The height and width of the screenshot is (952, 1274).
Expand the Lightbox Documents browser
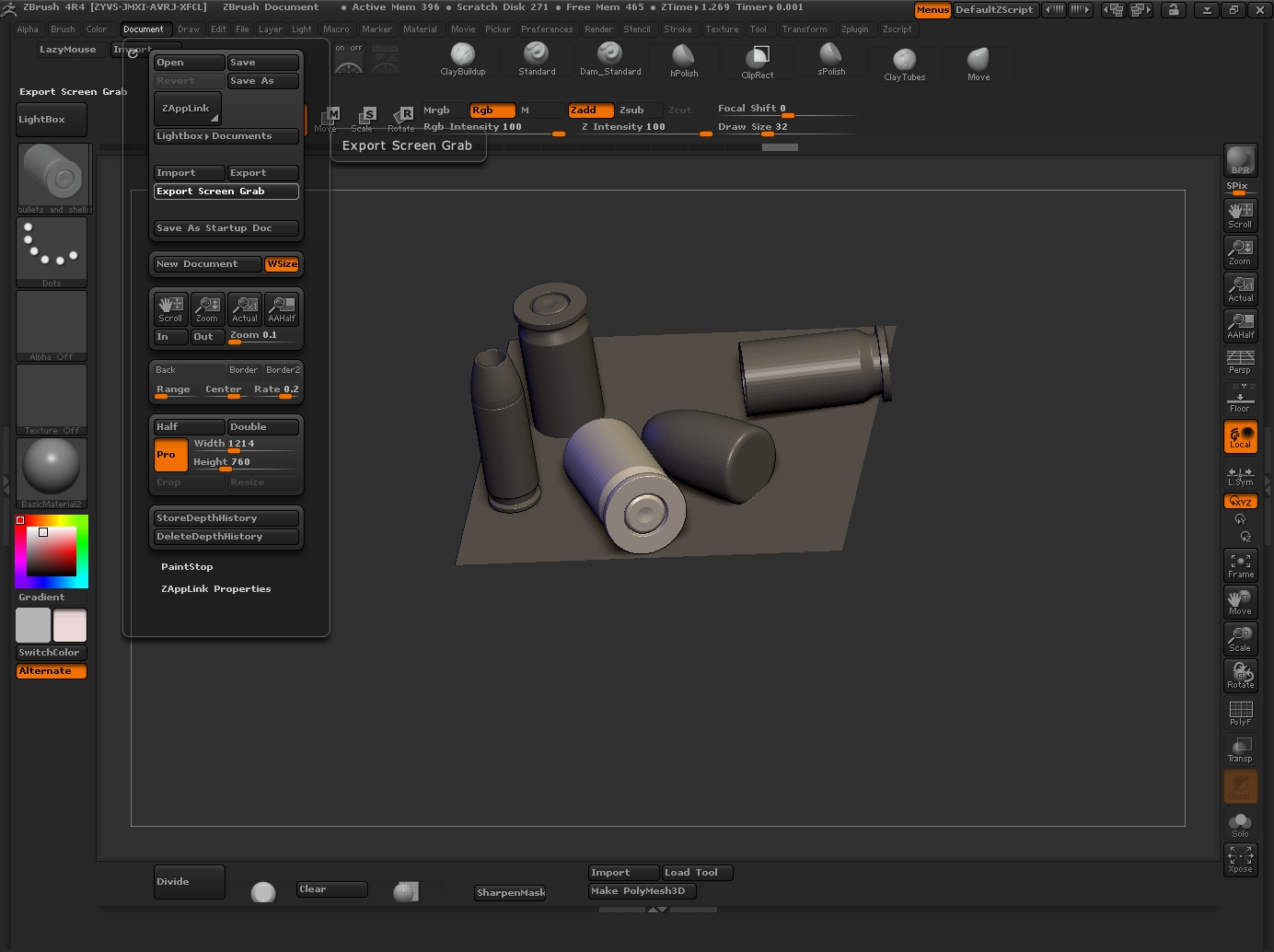coord(226,136)
